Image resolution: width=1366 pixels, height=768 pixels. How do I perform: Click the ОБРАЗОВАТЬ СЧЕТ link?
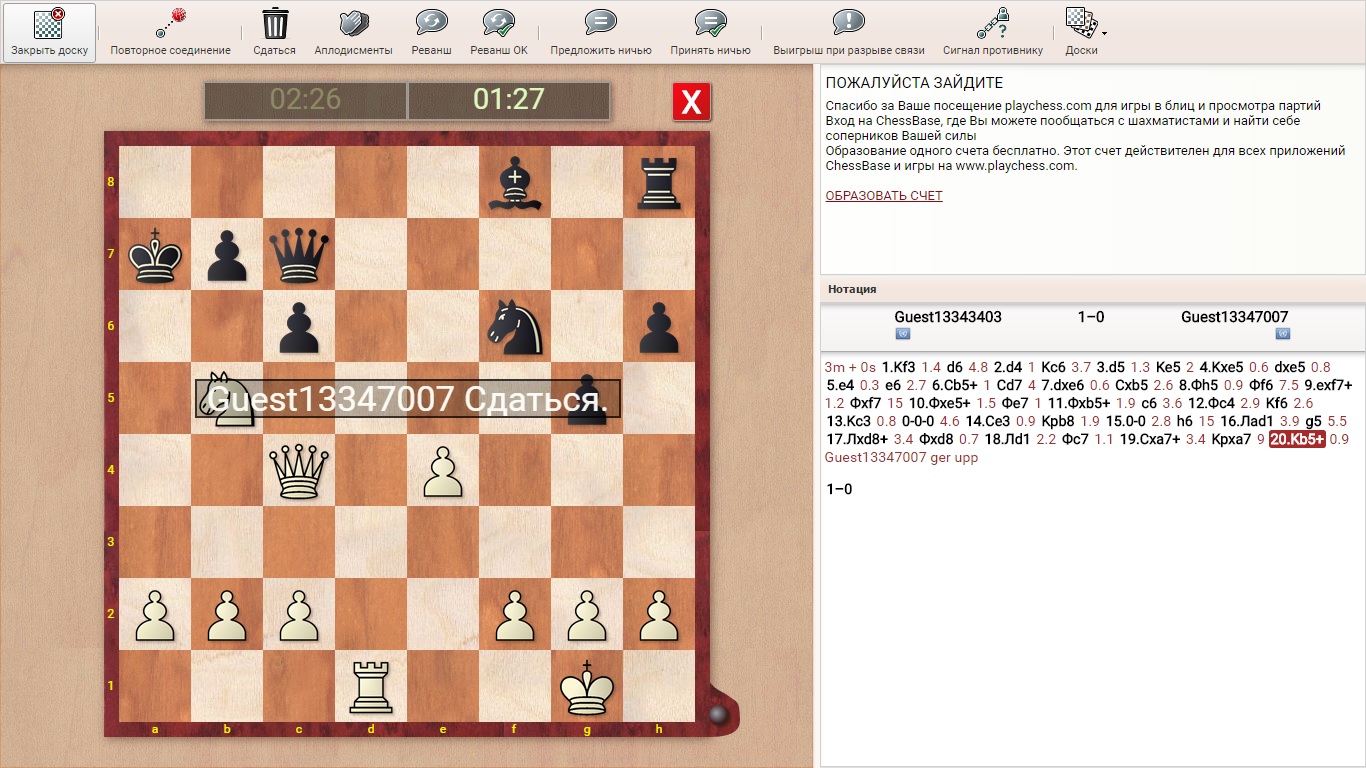tap(883, 196)
